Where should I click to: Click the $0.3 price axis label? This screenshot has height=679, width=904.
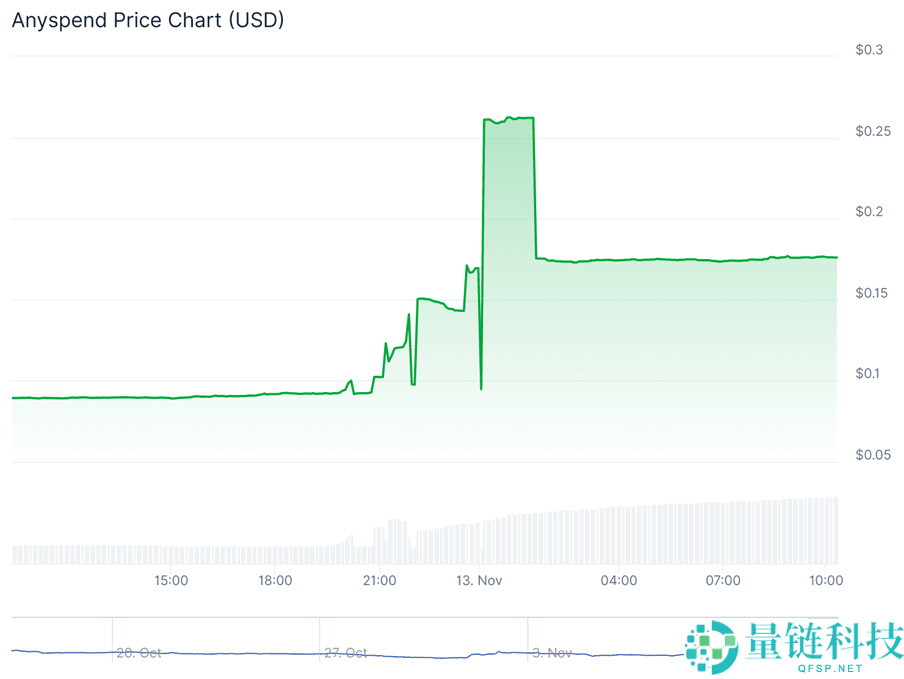869,50
